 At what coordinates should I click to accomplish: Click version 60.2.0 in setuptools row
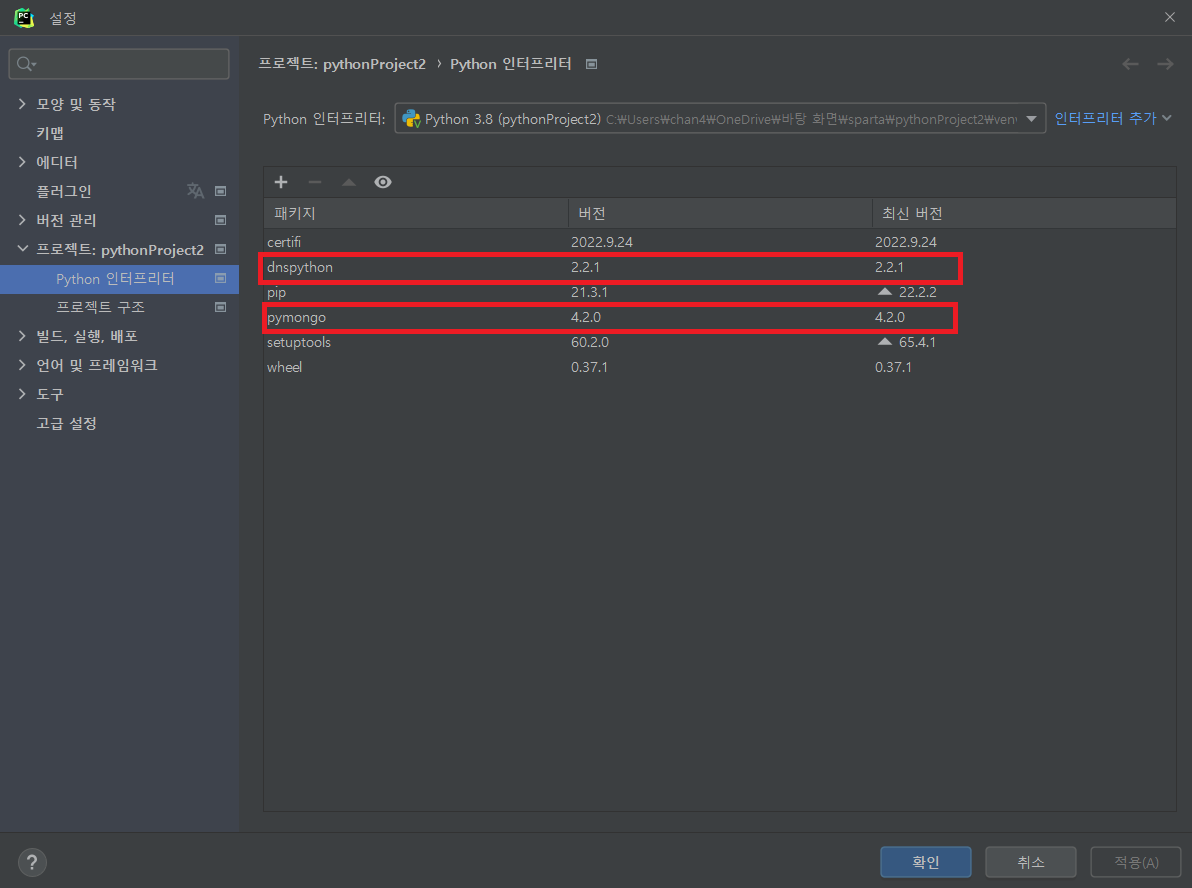pos(590,342)
